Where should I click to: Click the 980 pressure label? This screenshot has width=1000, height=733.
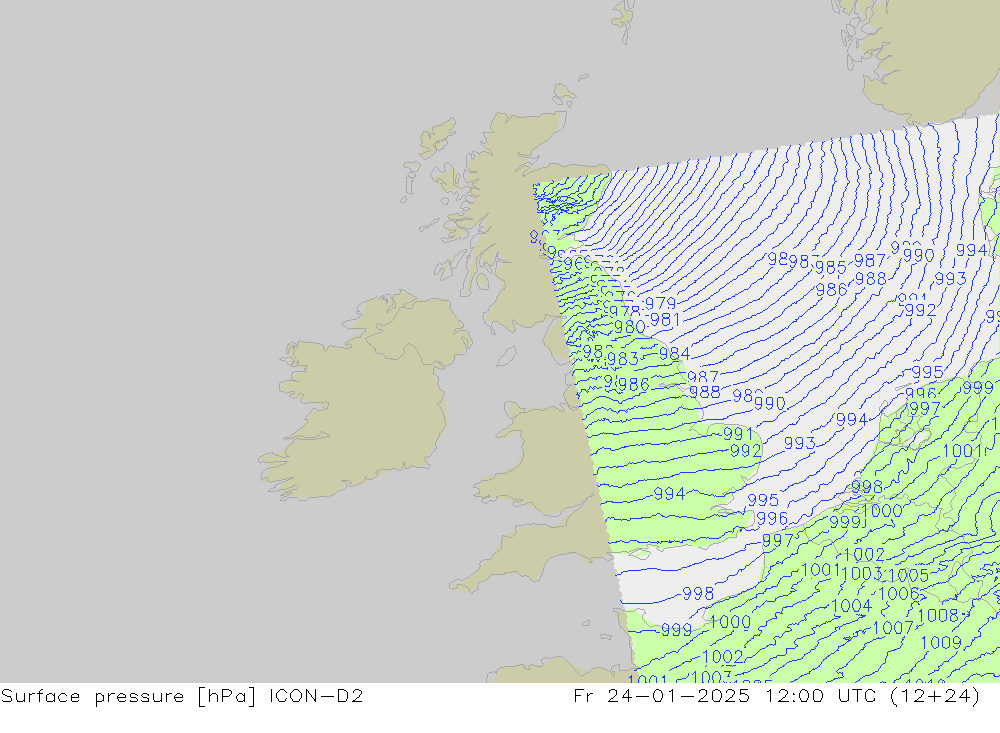click(x=629, y=327)
